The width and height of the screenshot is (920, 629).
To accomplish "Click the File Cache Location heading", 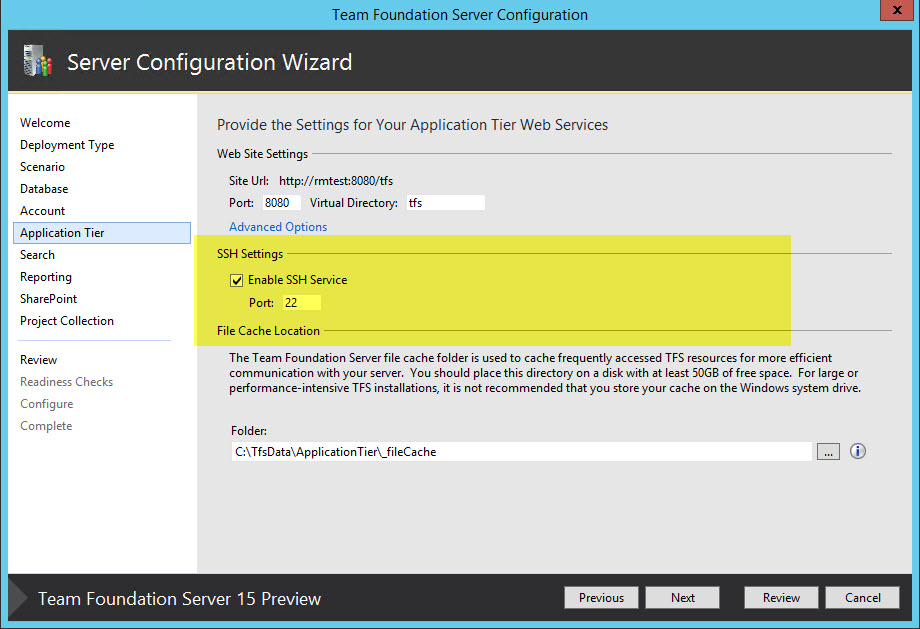I will (268, 331).
